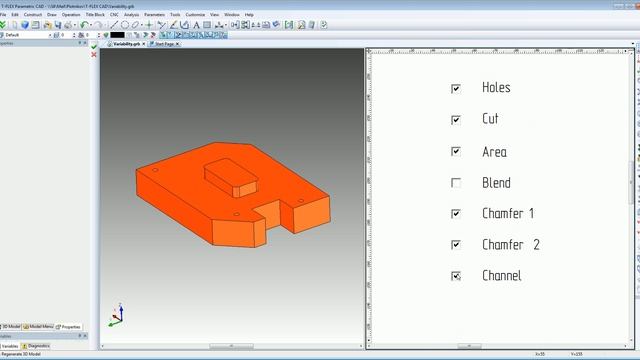Open the Parameters menu
The width and height of the screenshot is (640, 360).
[154, 15]
